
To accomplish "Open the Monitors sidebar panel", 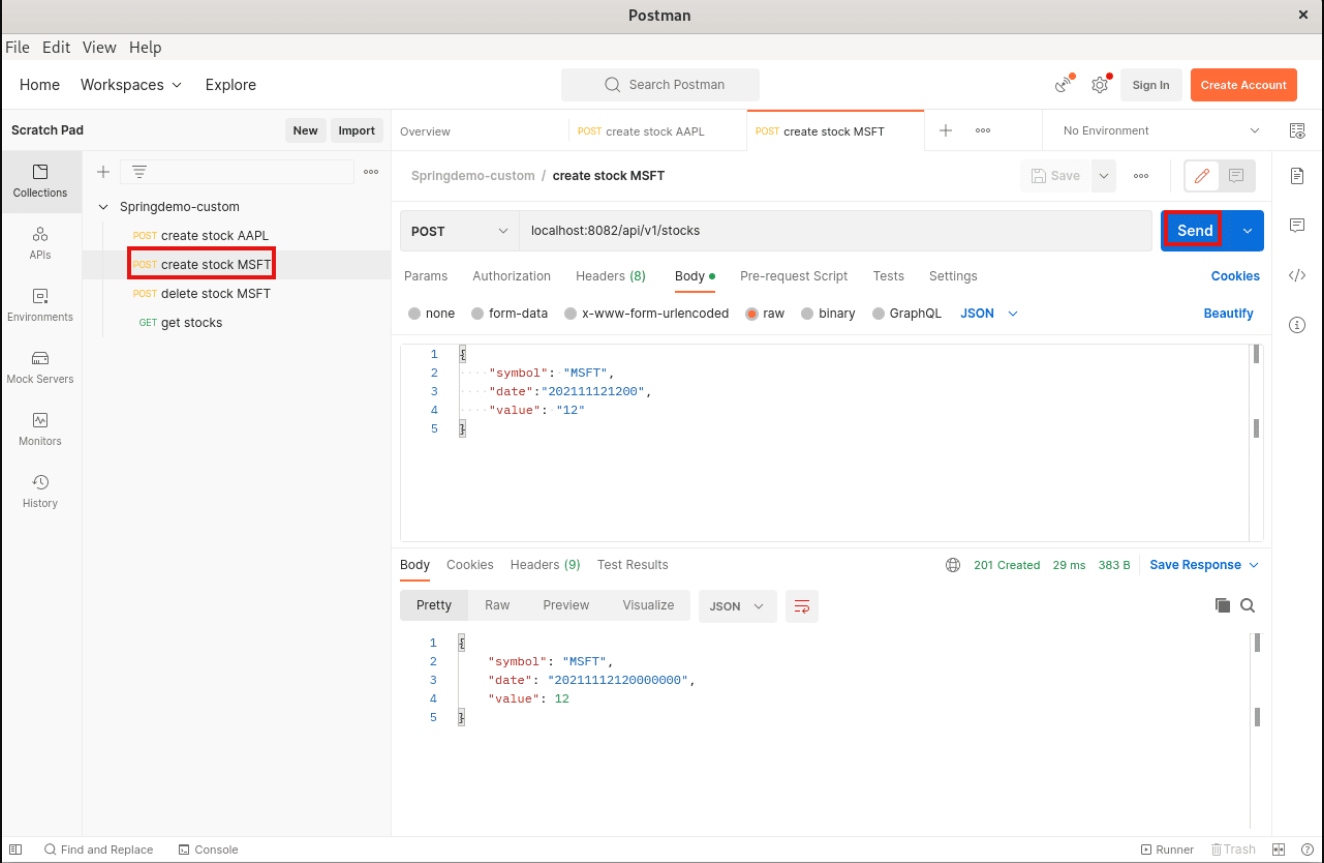I will pos(40,429).
